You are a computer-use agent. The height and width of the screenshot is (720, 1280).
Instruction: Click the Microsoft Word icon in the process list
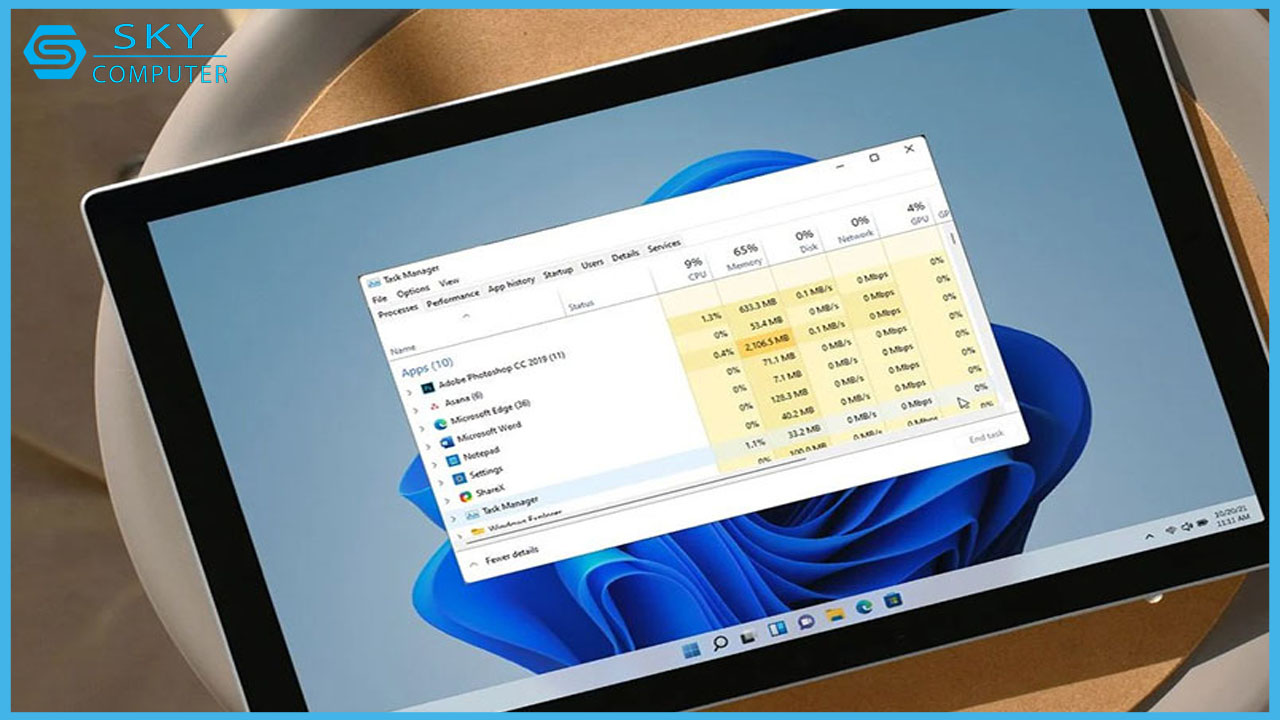pyautogui.click(x=448, y=443)
